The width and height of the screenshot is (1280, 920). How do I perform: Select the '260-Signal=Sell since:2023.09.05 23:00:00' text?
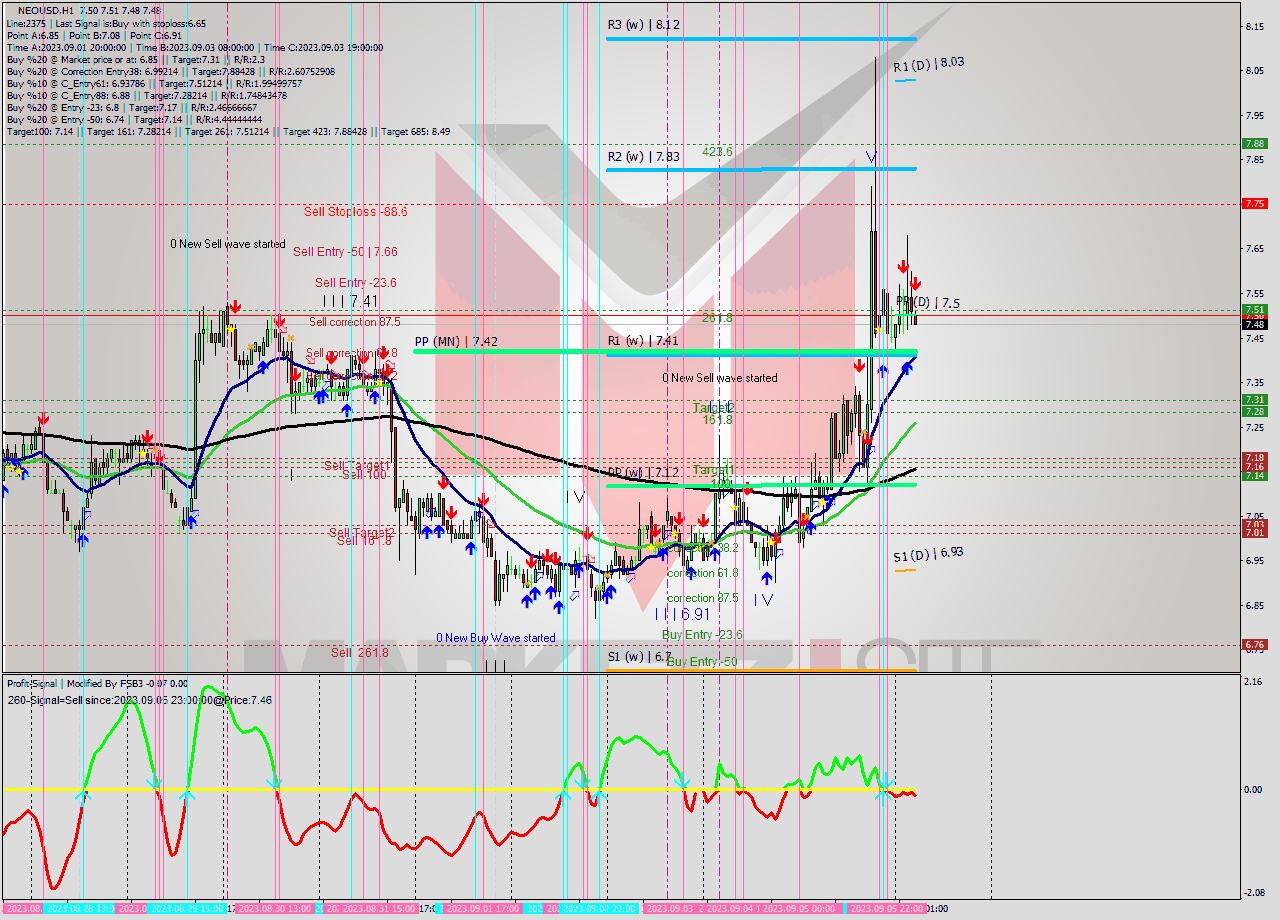pos(139,700)
